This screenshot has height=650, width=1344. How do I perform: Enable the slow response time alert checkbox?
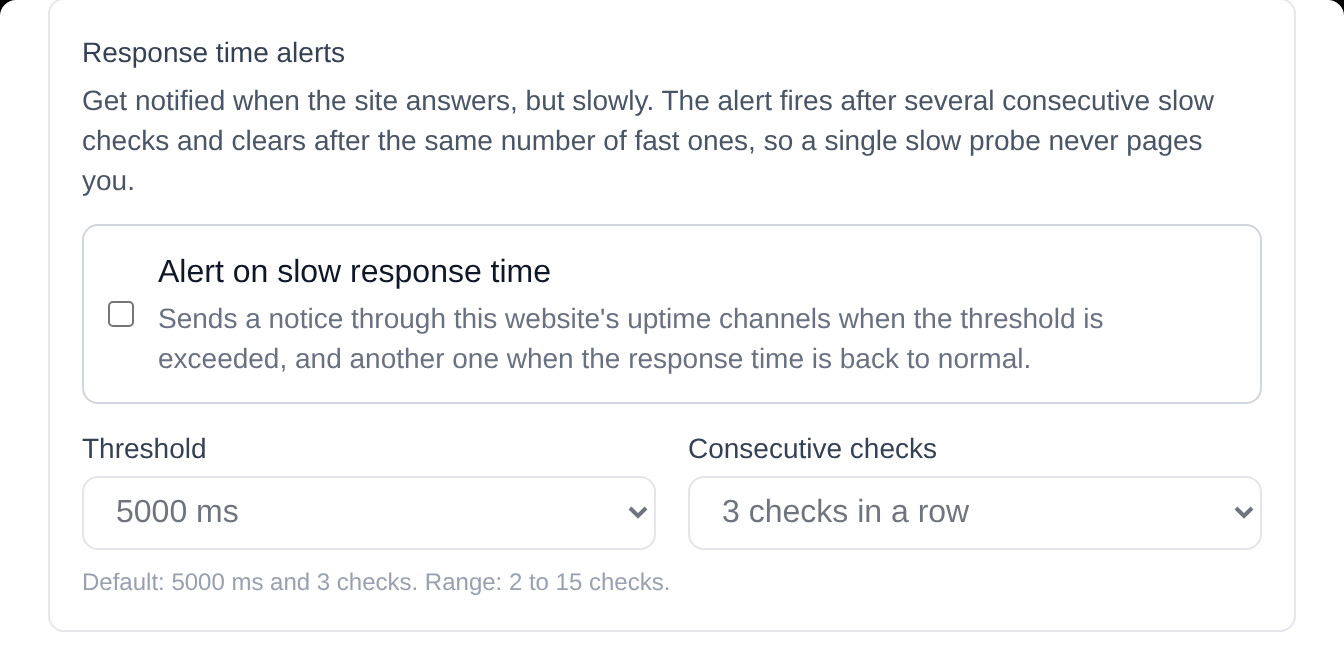pyautogui.click(x=121, y=314)
